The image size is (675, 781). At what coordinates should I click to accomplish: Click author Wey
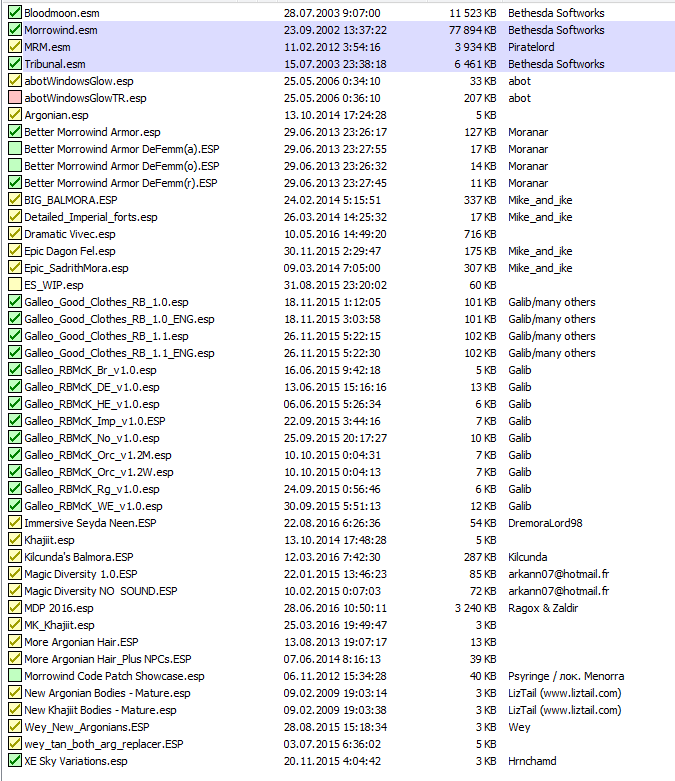[519, 727]
